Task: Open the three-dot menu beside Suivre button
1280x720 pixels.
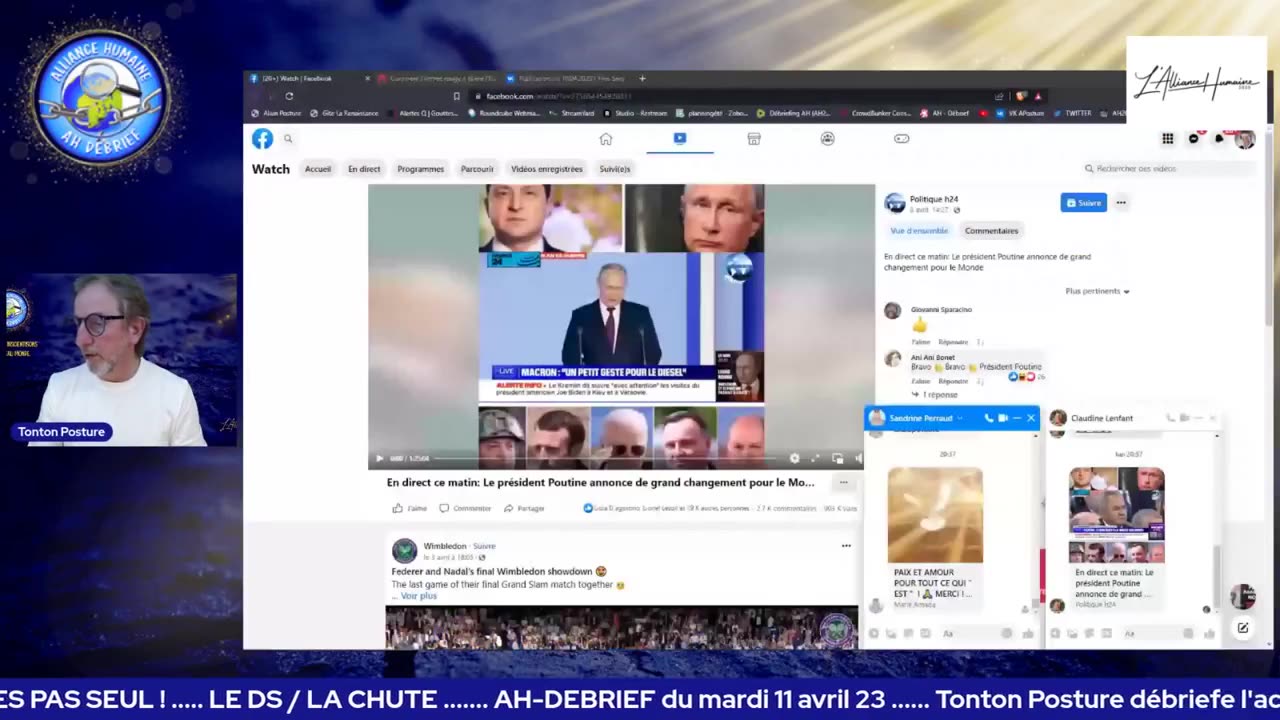Action: pos(1121,202)
